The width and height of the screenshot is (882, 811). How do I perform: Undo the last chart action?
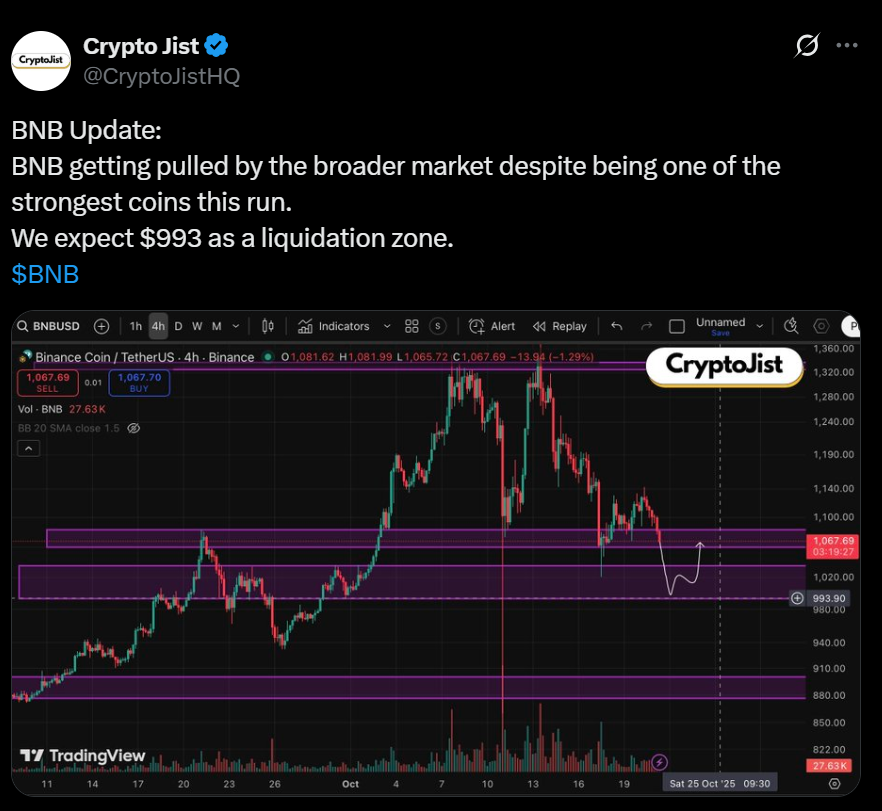tap(617, 326)
